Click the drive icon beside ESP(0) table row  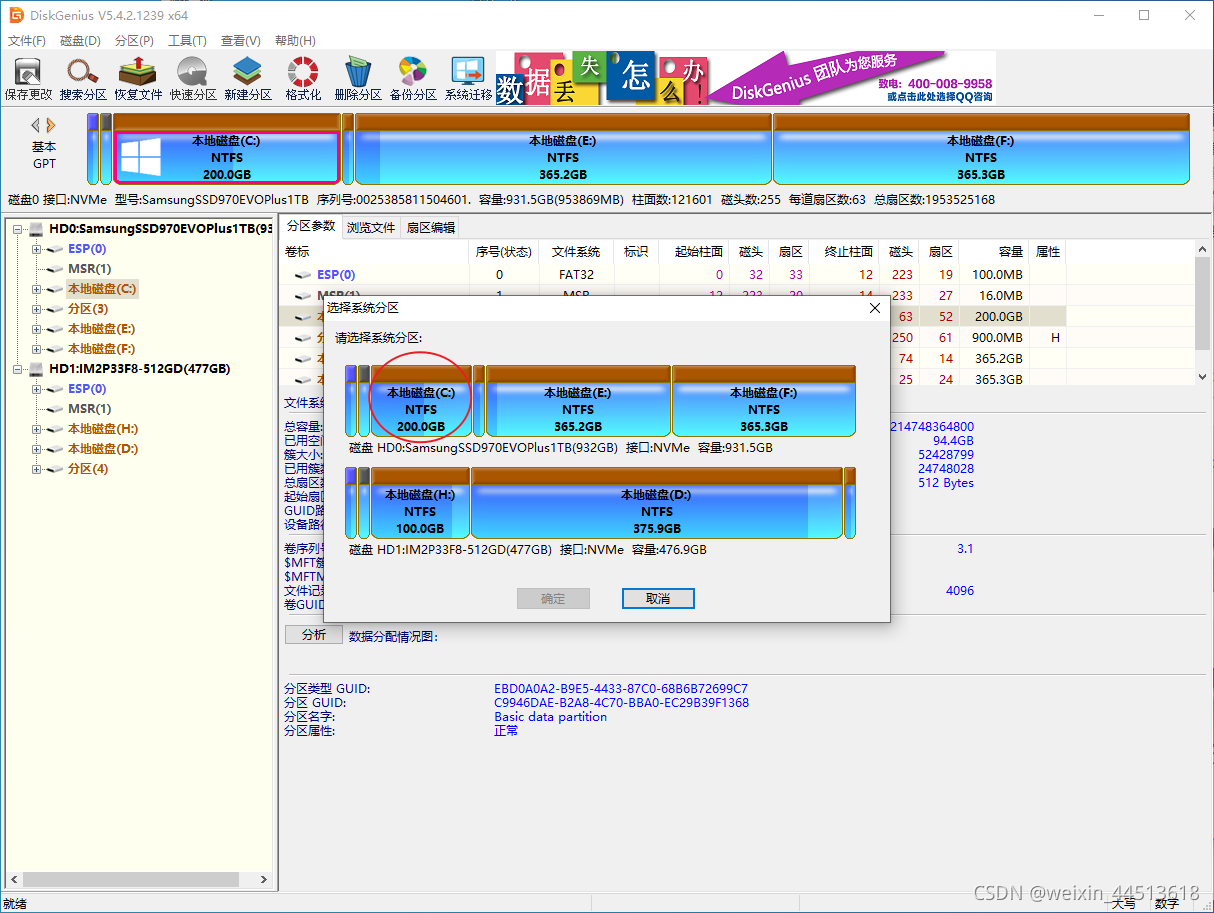(303, 275)
